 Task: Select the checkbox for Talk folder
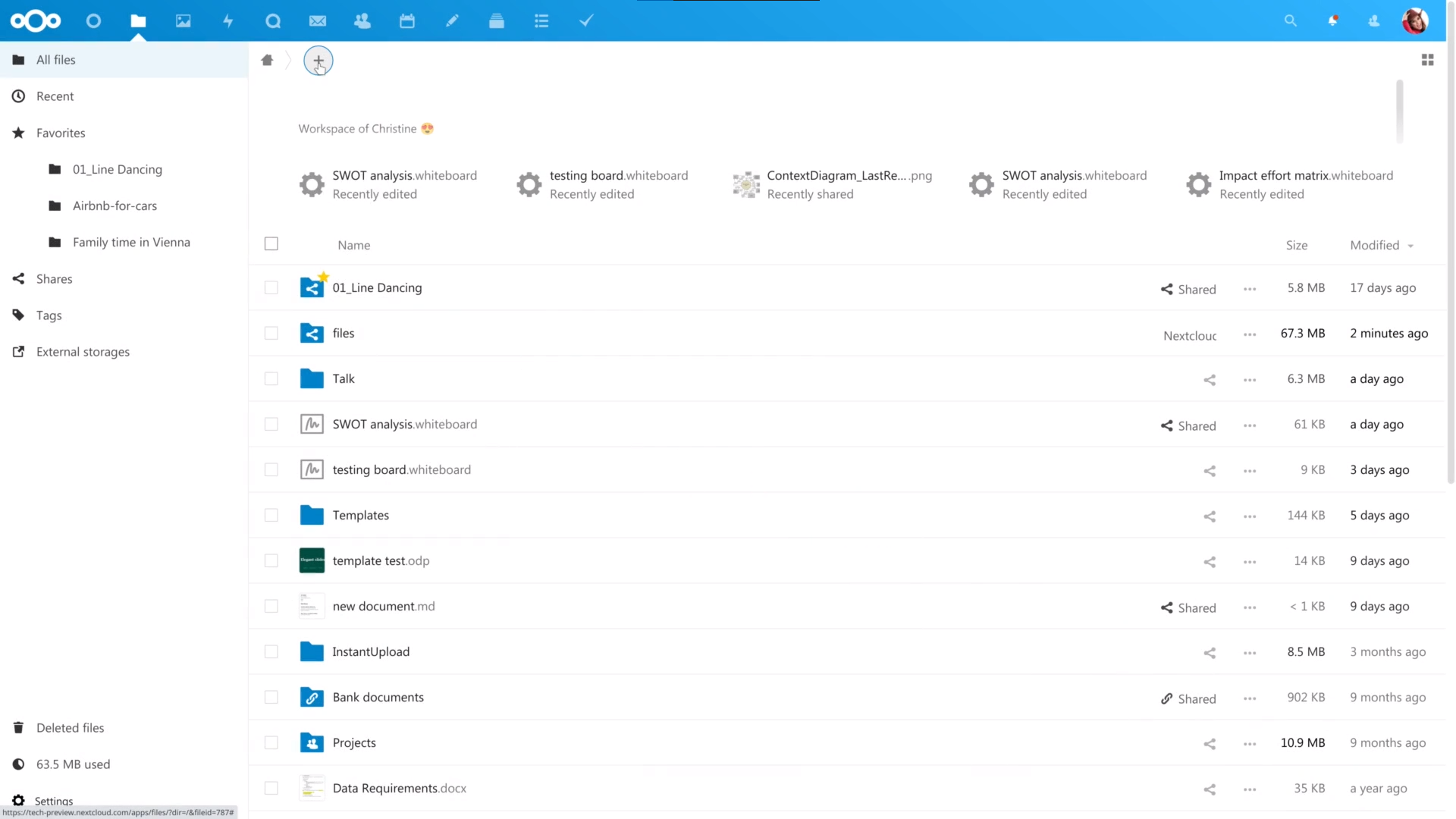[x=271, y=379]
